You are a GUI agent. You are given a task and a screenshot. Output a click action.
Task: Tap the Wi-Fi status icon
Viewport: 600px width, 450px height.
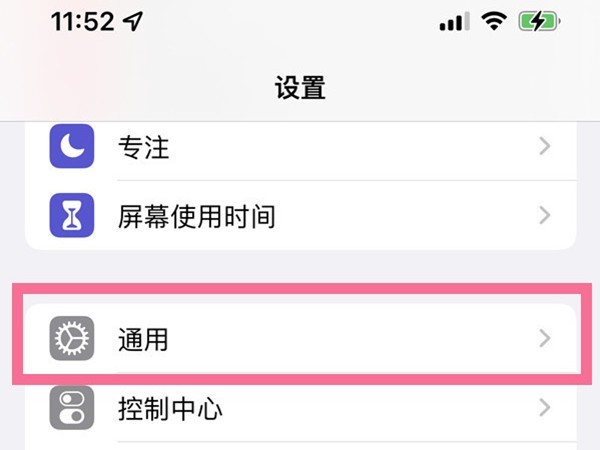492,22
